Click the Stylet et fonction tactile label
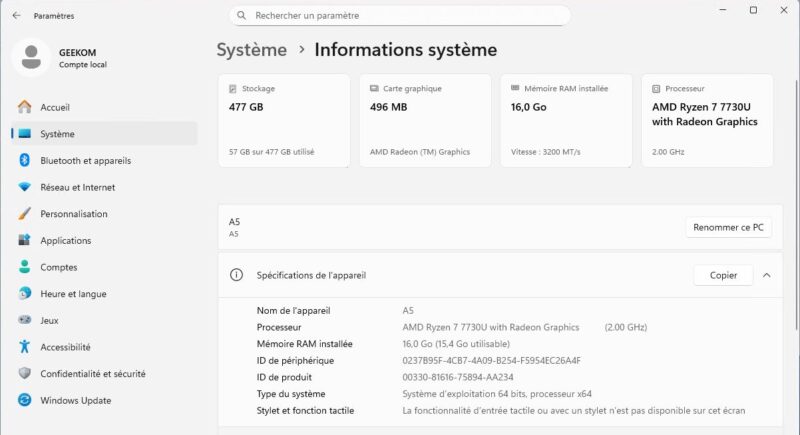This screenshot has width=800, height=435. click(305, 410)
